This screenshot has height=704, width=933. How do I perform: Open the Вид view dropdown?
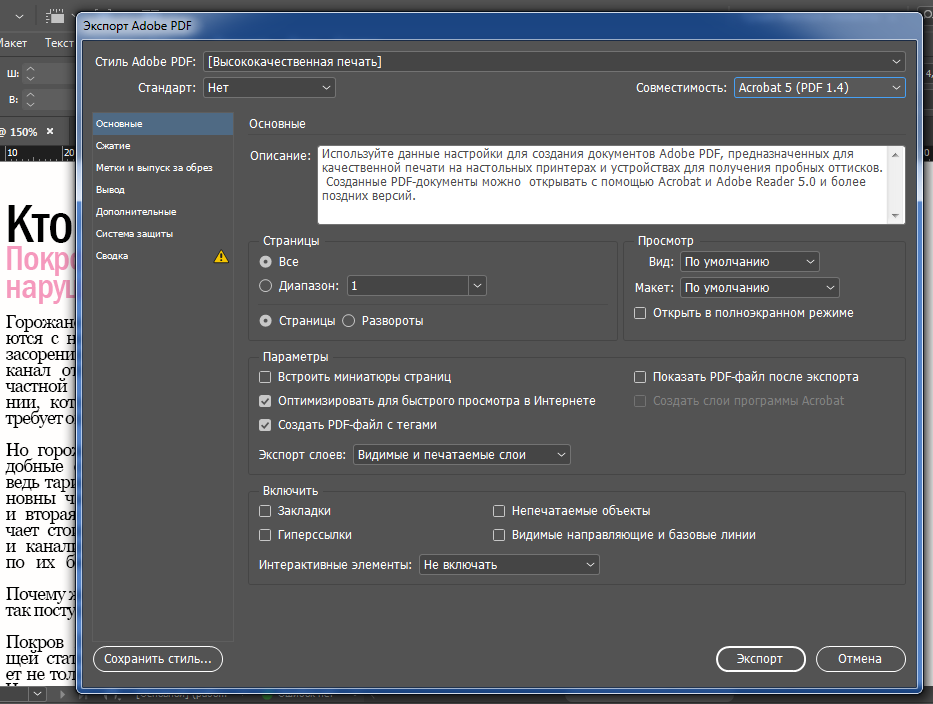(750, 262)
